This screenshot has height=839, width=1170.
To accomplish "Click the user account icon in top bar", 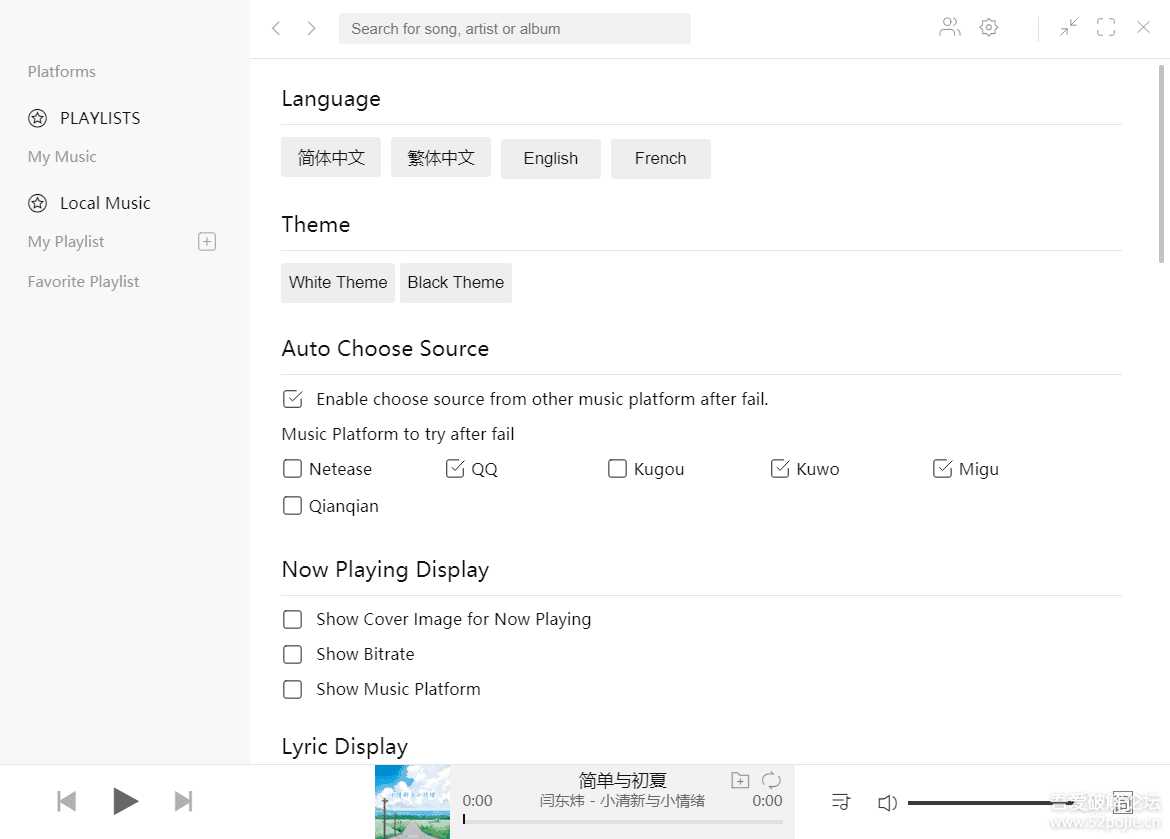I will point(949,27).
